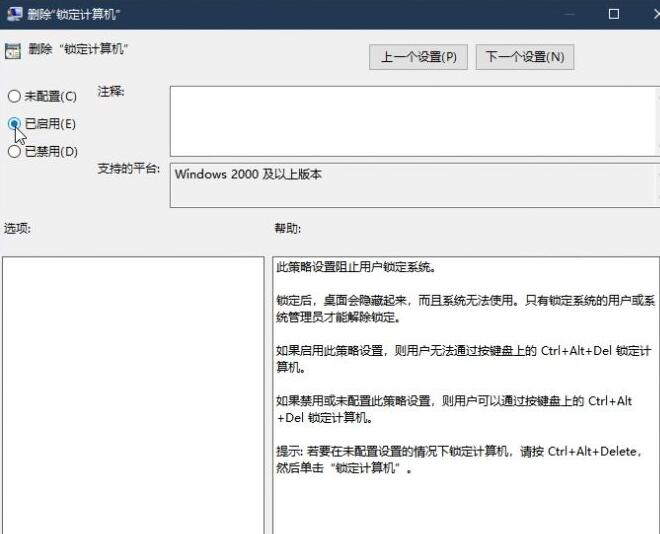Click inside the empty 选项 options pane
Image resolution: width=660 pixels, height=534 pixels.
click(133, 395)
